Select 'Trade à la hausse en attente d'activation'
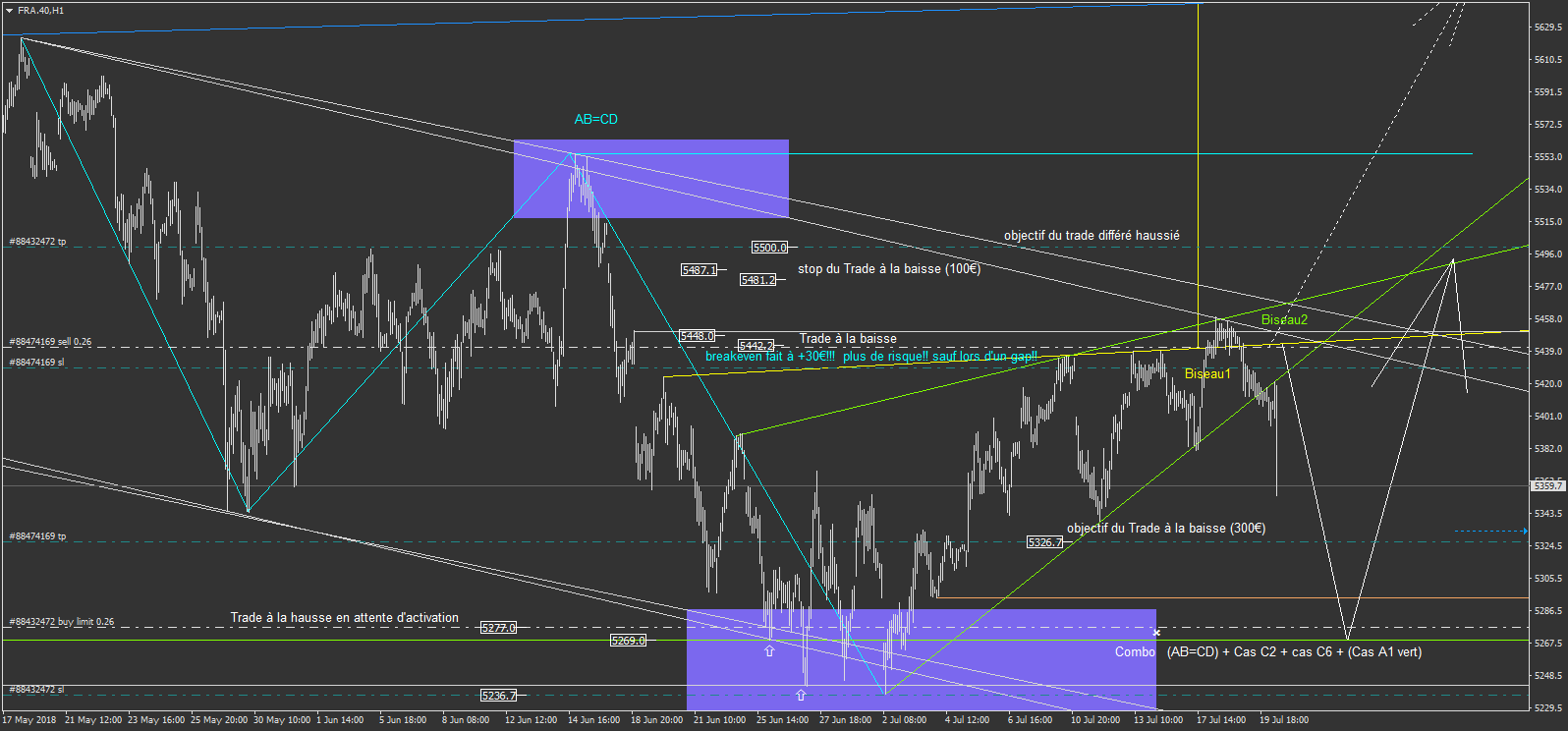 coord(345,618)
